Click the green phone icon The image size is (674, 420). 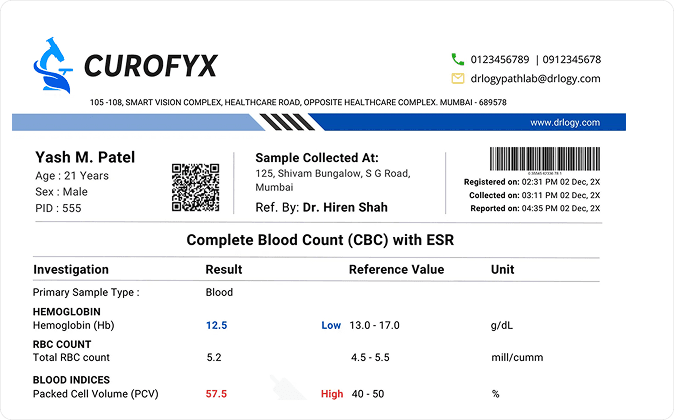(458, 59)
